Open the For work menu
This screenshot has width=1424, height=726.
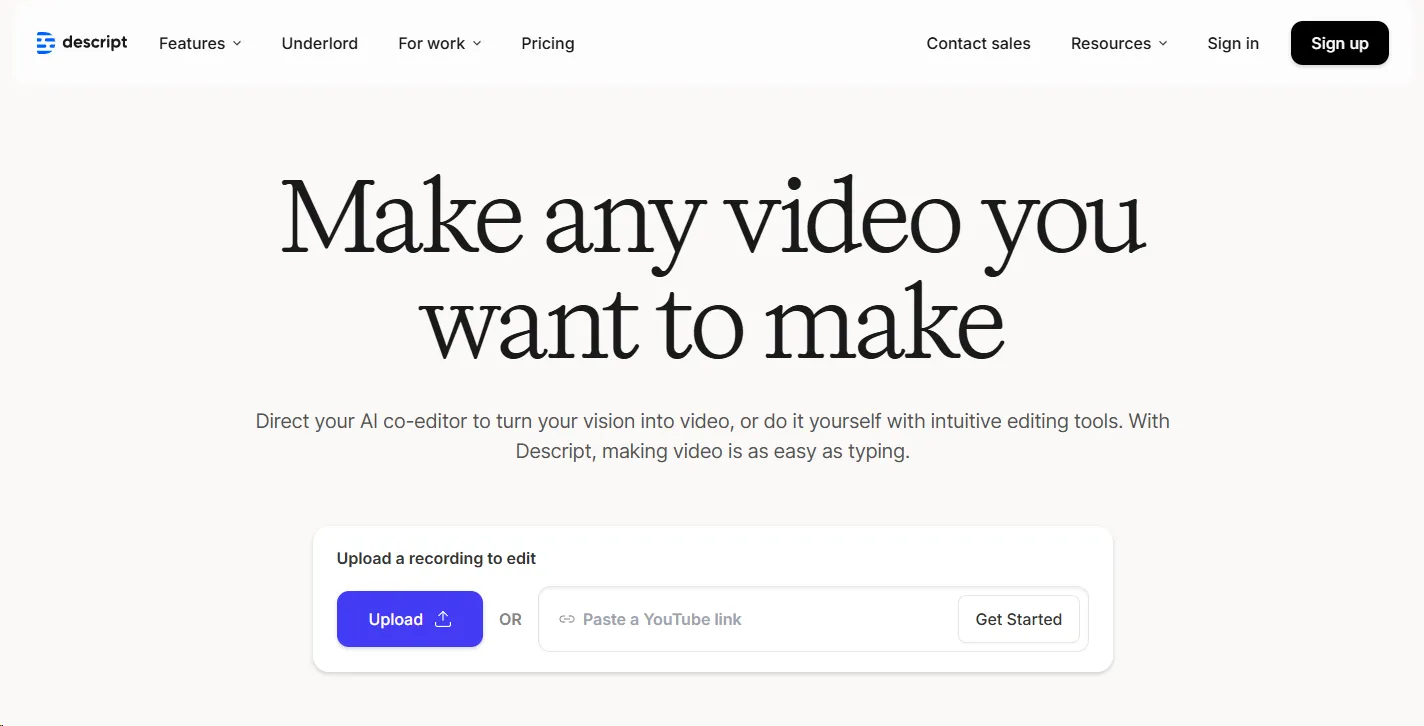click(431, 43)
